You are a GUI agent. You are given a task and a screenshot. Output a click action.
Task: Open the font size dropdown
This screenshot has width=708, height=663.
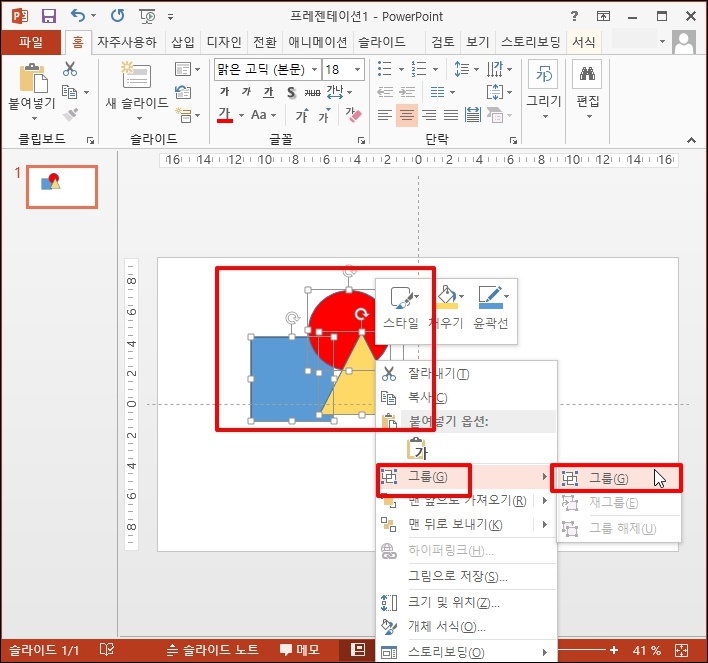coord(358,70)
